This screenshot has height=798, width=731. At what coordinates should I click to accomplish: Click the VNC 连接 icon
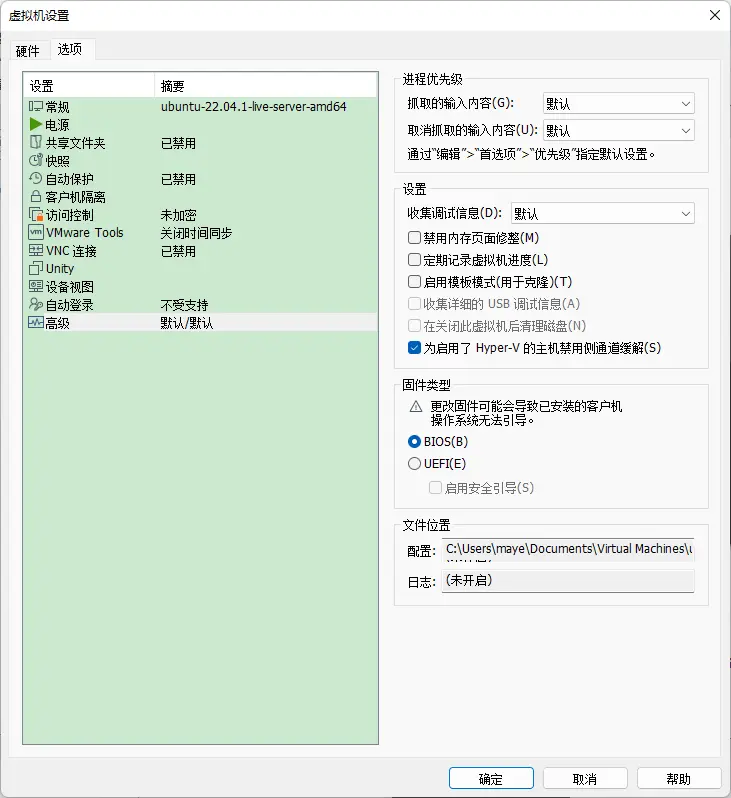[x=35, y=250]
